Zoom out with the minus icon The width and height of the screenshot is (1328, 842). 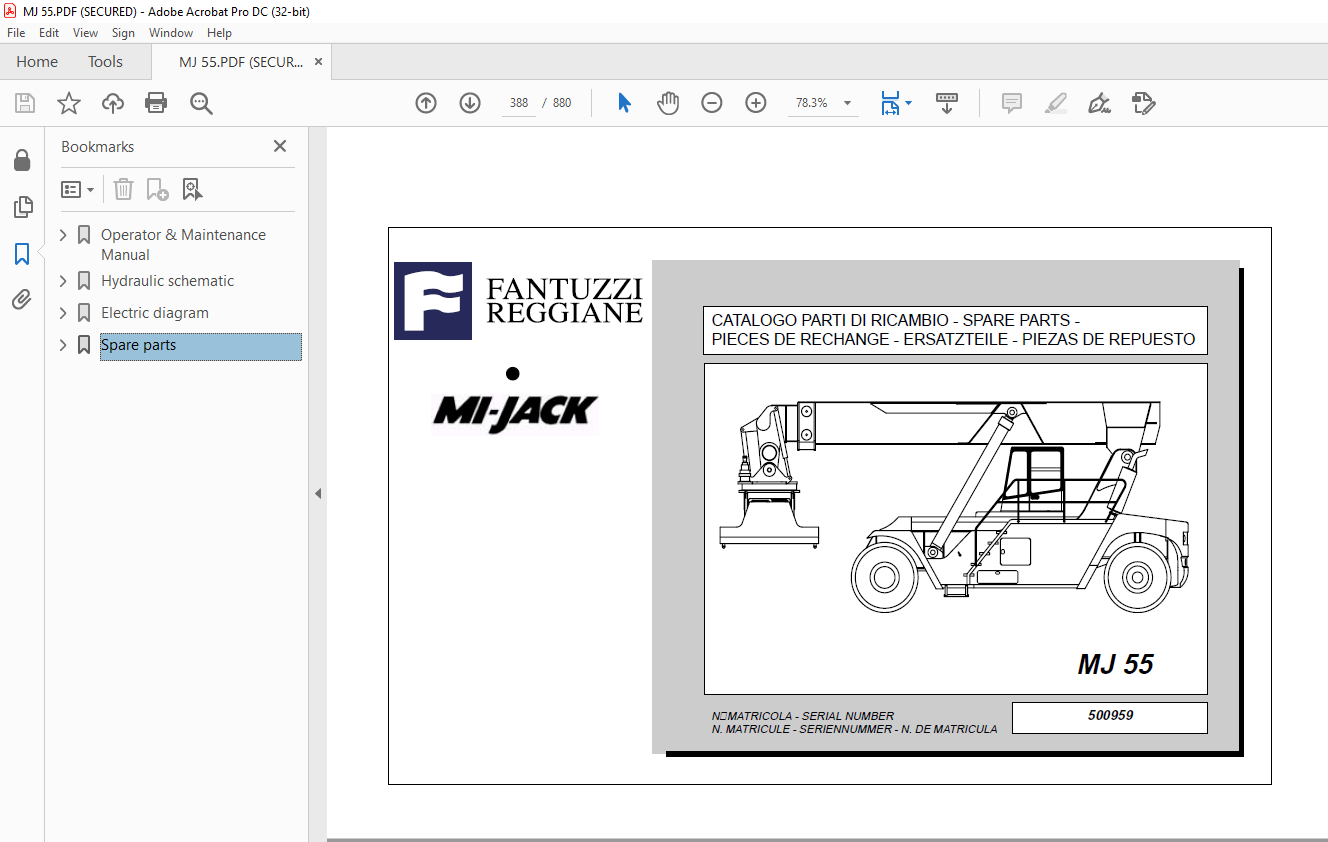pos(712,103)
